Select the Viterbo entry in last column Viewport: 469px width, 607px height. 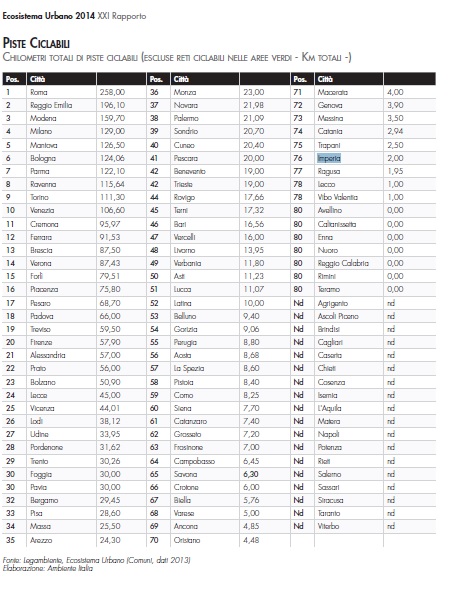click(328, 526)
